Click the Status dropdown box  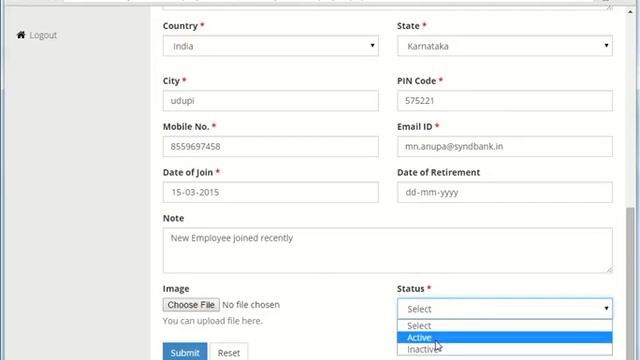(504, 309)
